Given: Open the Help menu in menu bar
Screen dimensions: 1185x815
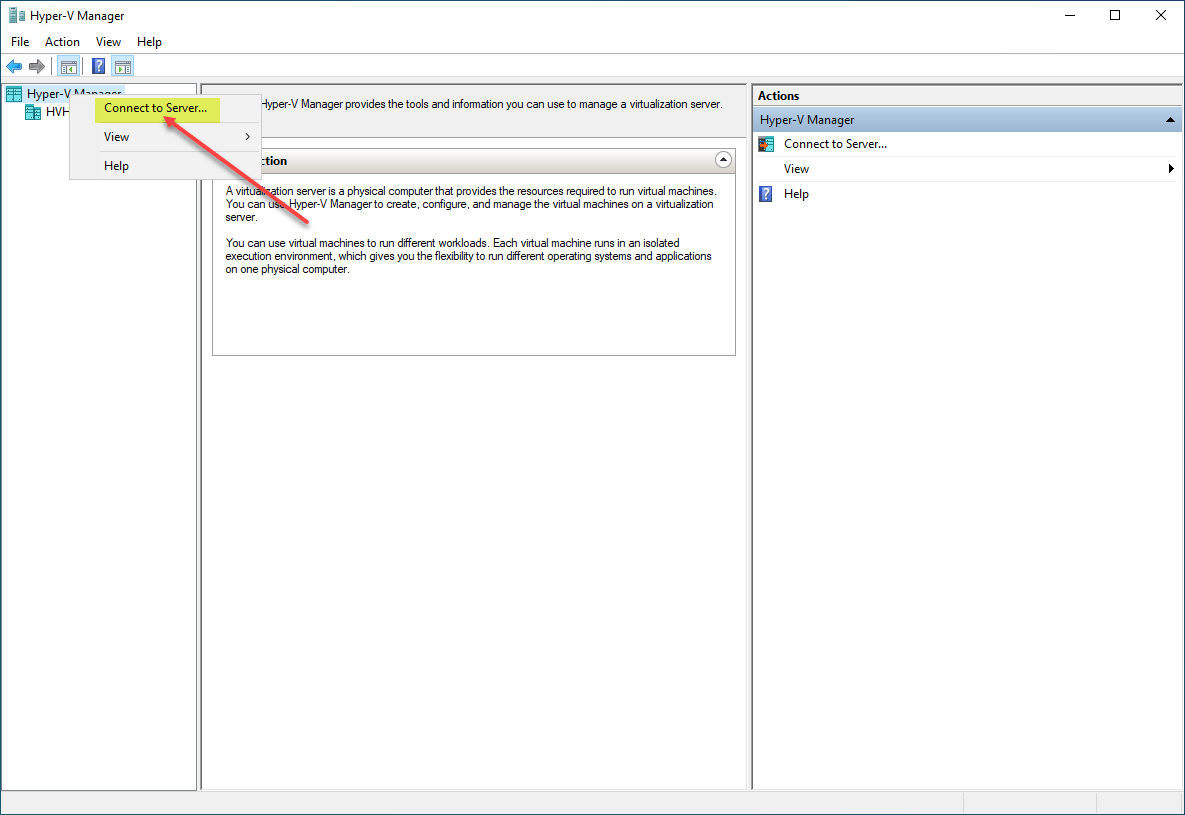Looking at the screenshot, I should click(x=149, y=42).
